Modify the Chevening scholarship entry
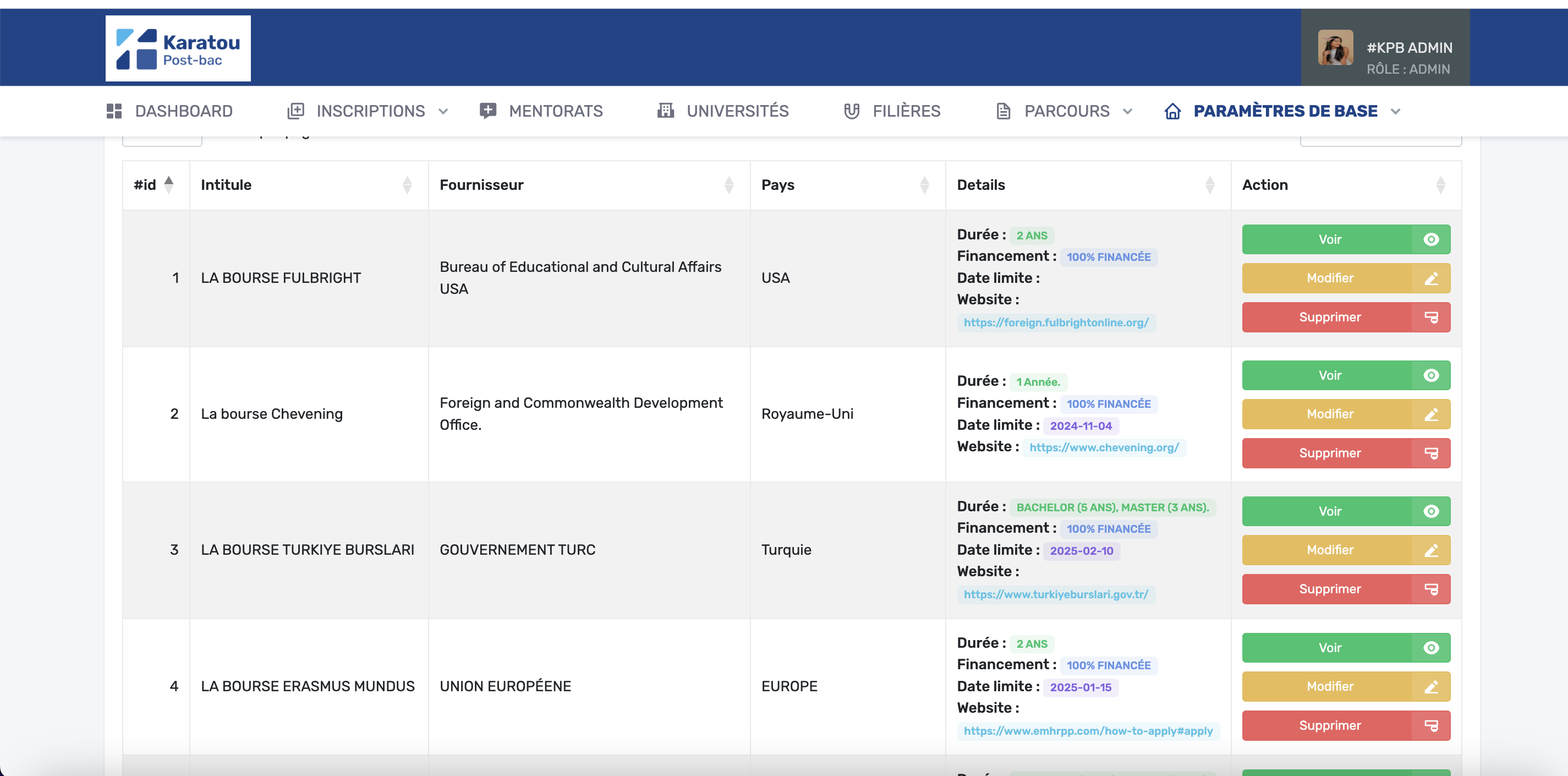 click(1346, 414)
